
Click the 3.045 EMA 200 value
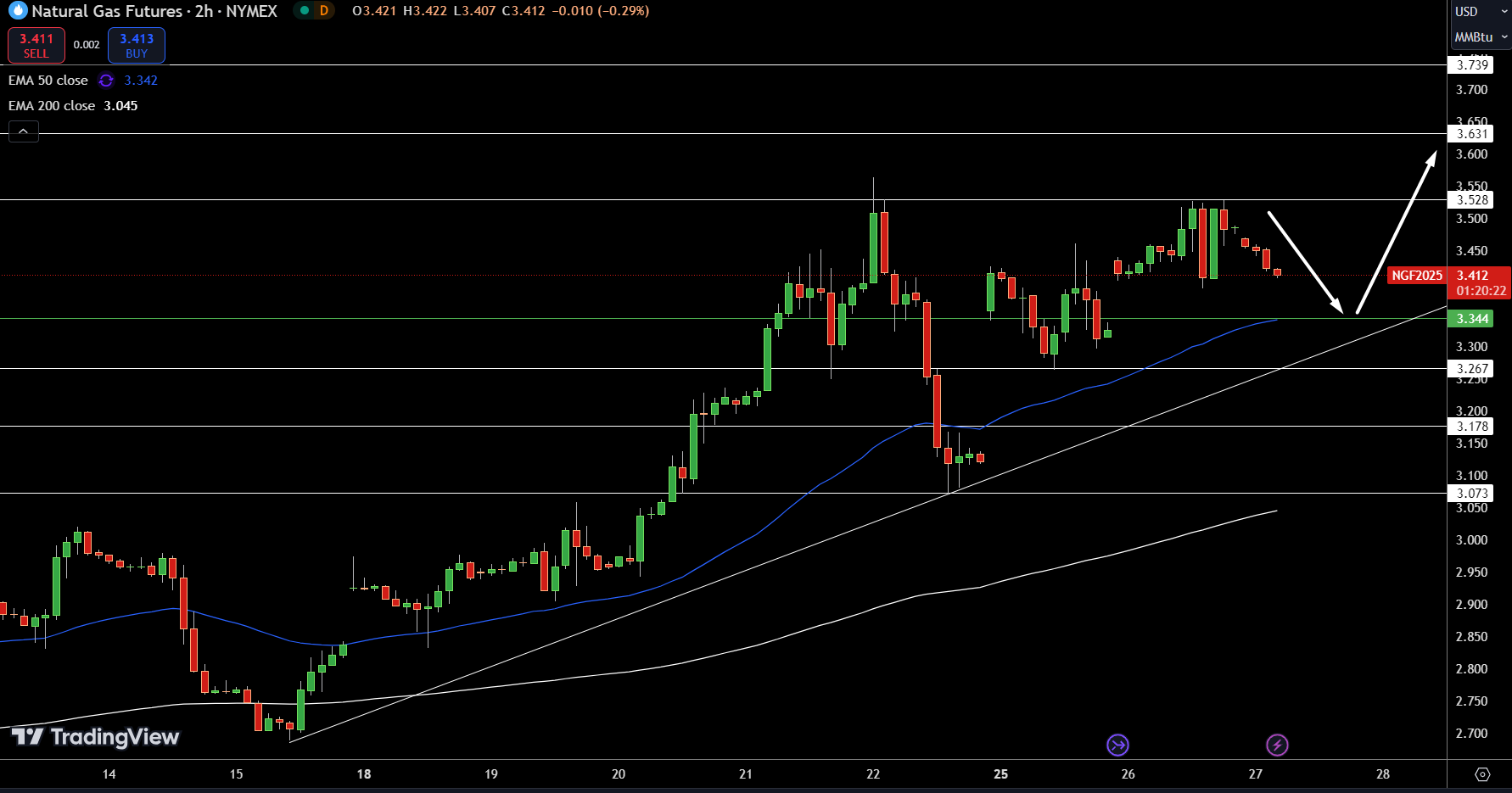click(x=120, y=106)
